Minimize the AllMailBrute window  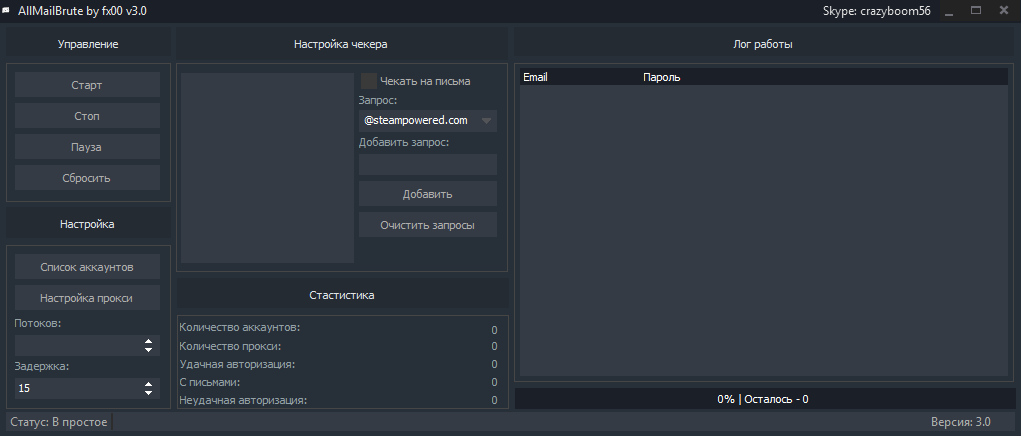[x=948, y=10]
